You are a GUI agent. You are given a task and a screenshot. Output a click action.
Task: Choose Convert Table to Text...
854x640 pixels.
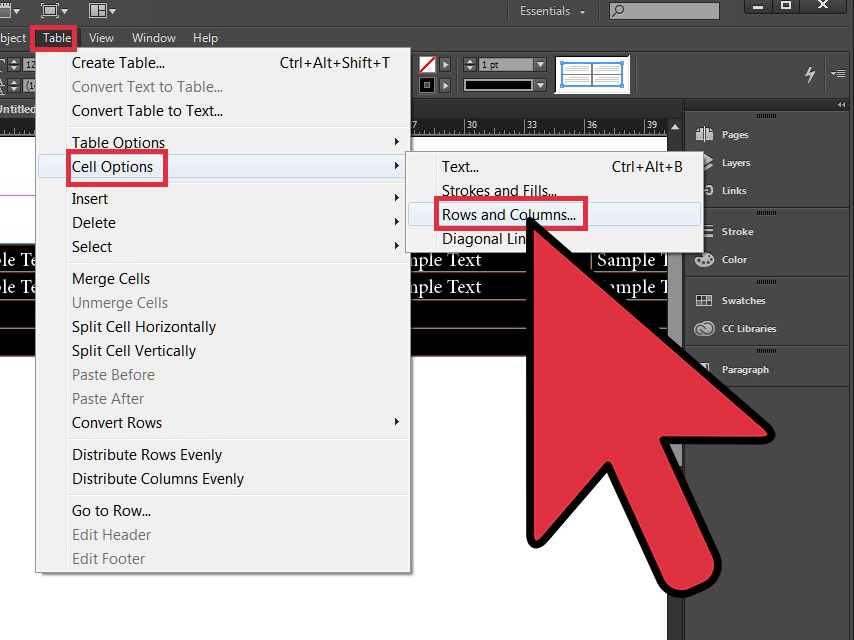click(223, 111)
